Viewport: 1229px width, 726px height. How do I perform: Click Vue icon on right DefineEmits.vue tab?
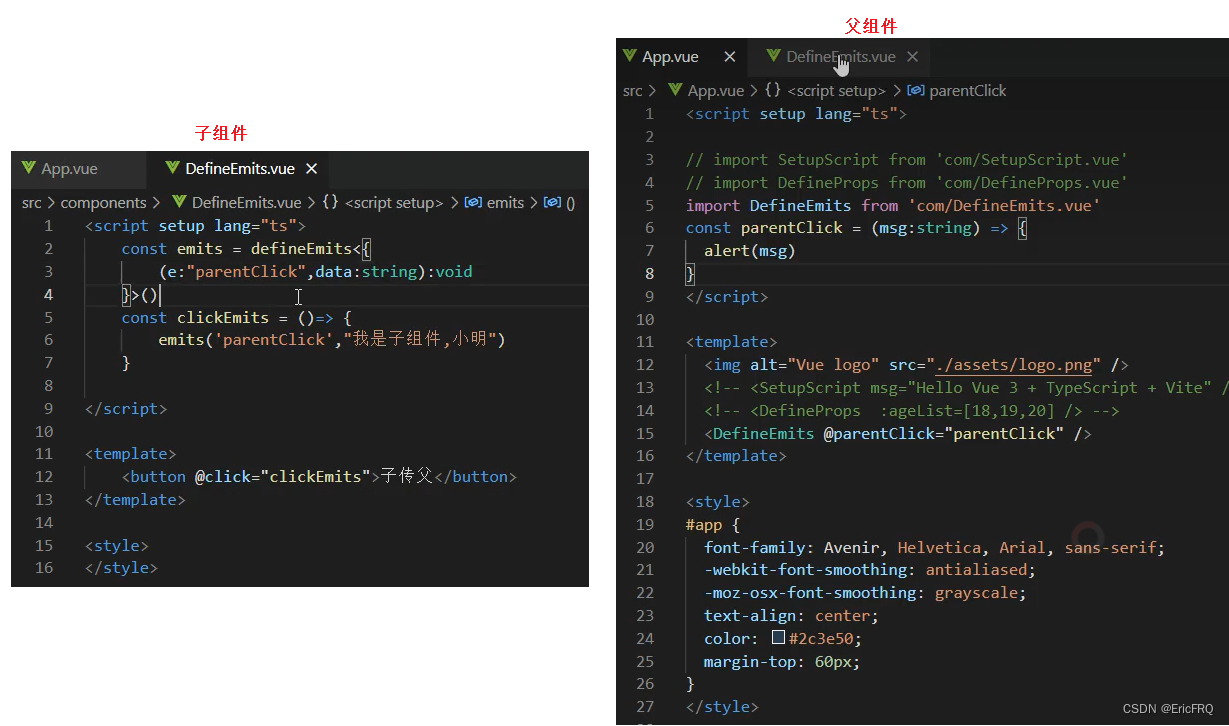774,56
